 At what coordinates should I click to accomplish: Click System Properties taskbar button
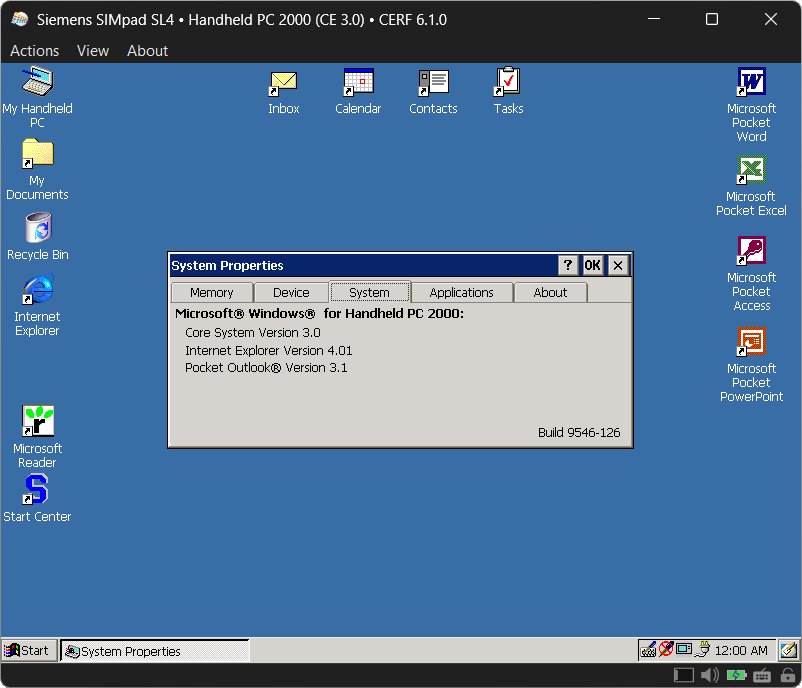pos(154,651)
